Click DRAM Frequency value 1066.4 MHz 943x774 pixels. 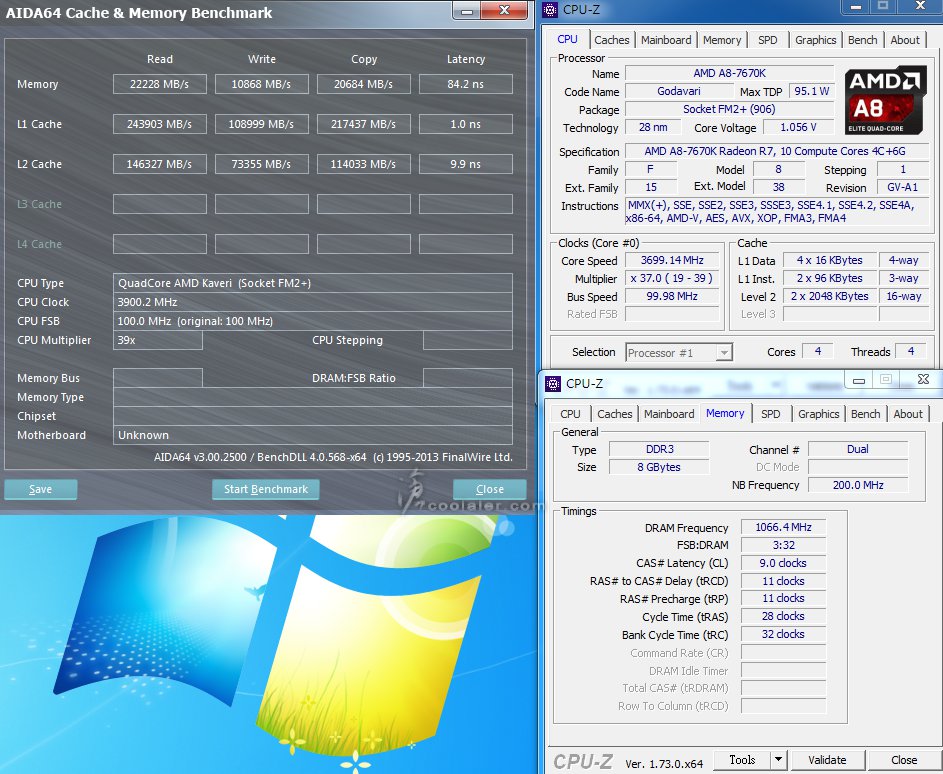pyautogui.click(x=783, y=527)
